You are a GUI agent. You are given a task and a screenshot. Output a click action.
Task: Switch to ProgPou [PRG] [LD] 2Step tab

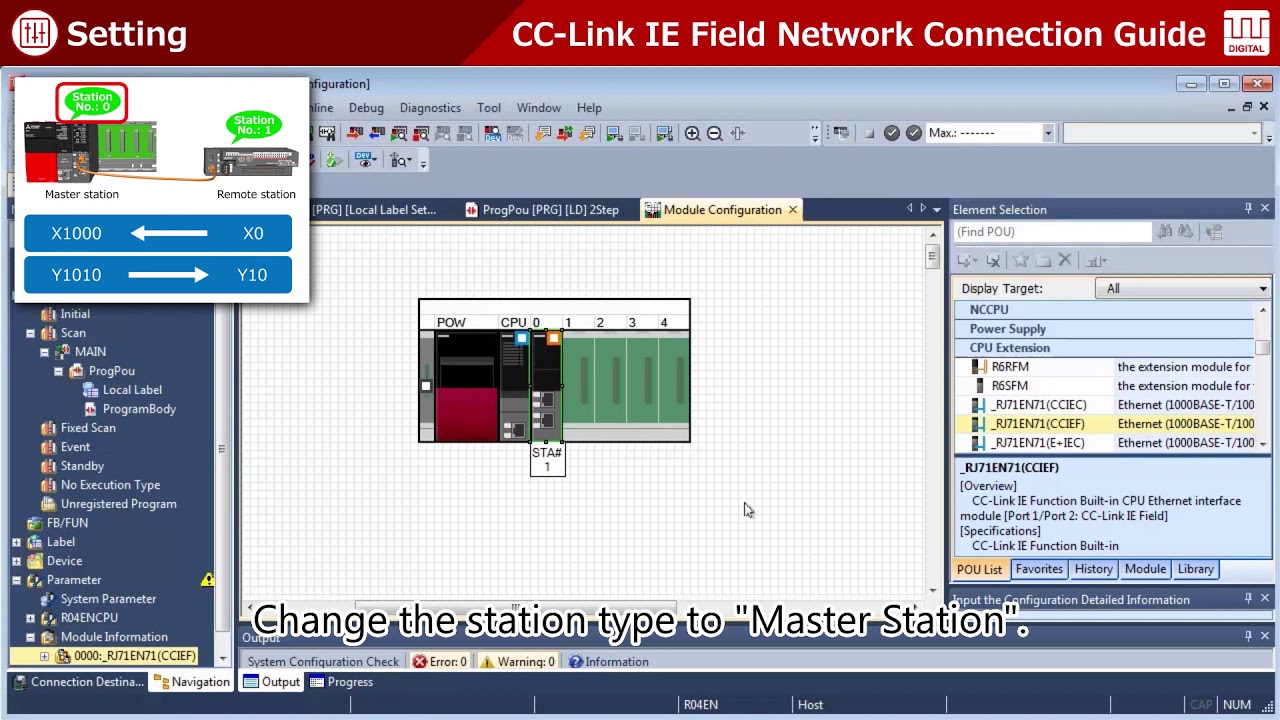pyautogui.click(x=542, y=210)
